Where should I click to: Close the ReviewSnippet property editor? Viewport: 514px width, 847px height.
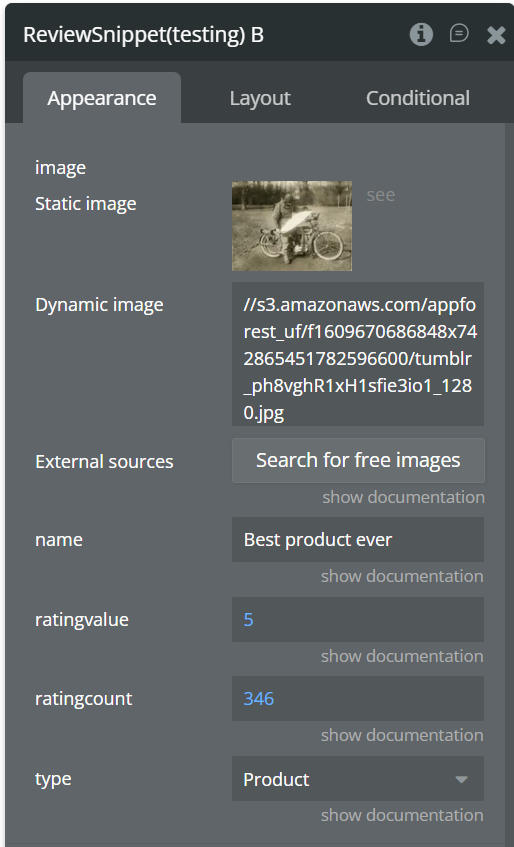tap(496, 36)
